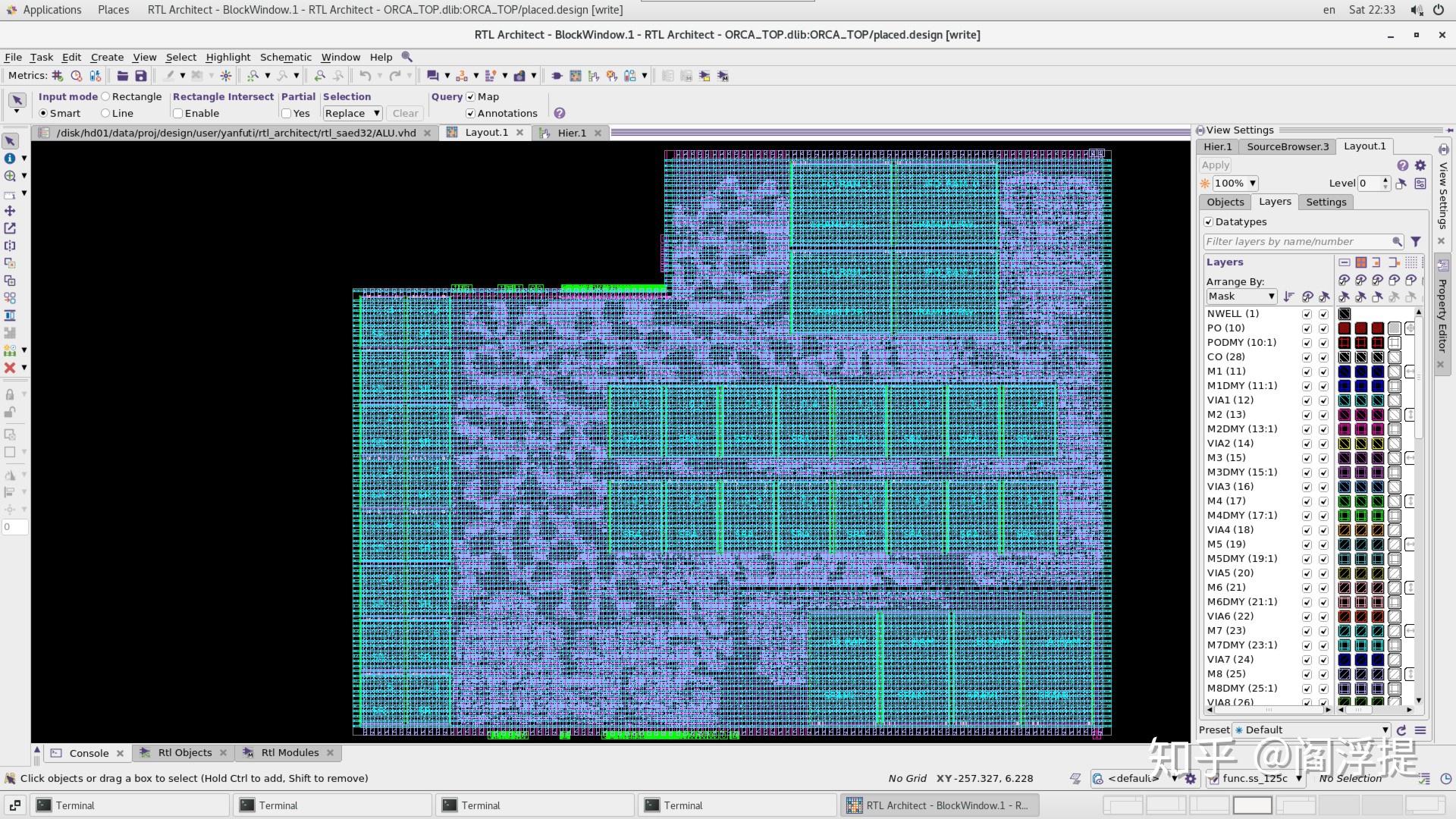Click the undo arrow icon
This screenshot has width=1456, height=819.
pos(366,76)
